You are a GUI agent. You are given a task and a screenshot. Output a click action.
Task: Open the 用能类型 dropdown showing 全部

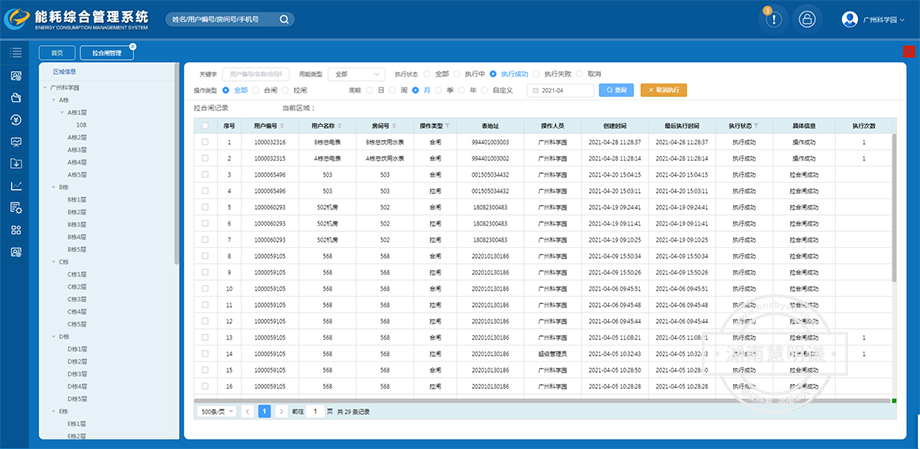pyautogui.click(x=356, y=74)
